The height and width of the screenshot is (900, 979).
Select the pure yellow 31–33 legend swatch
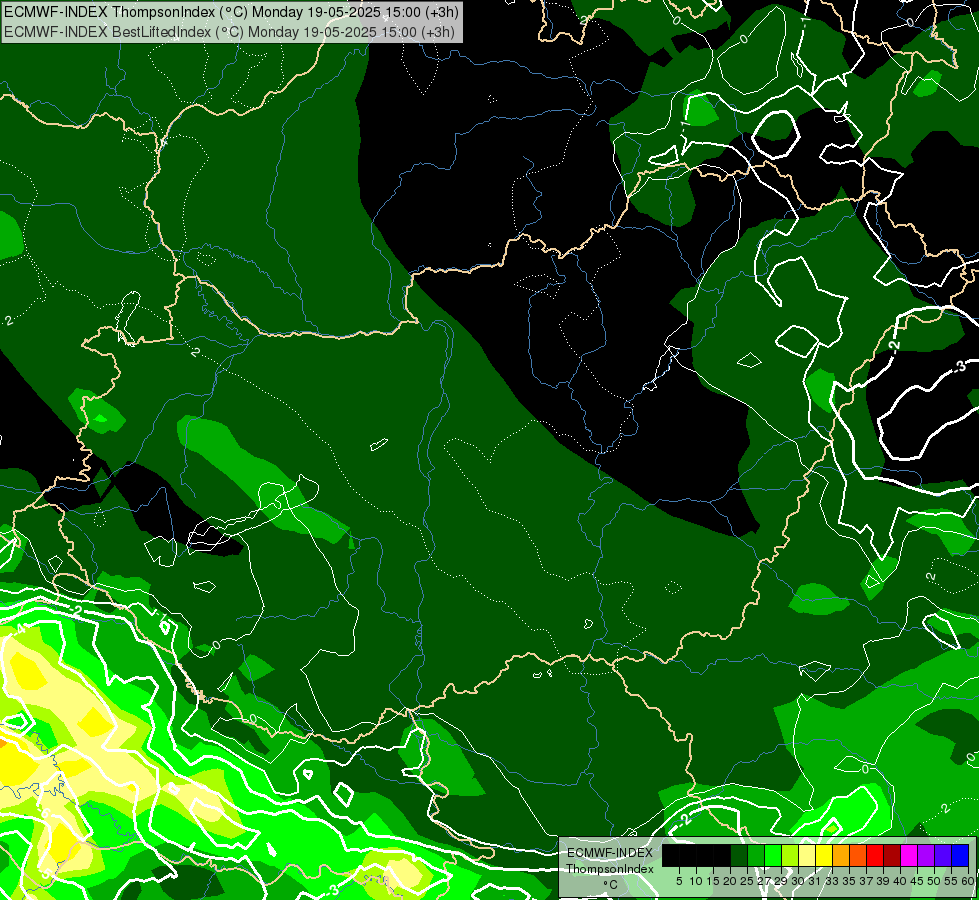824,855
